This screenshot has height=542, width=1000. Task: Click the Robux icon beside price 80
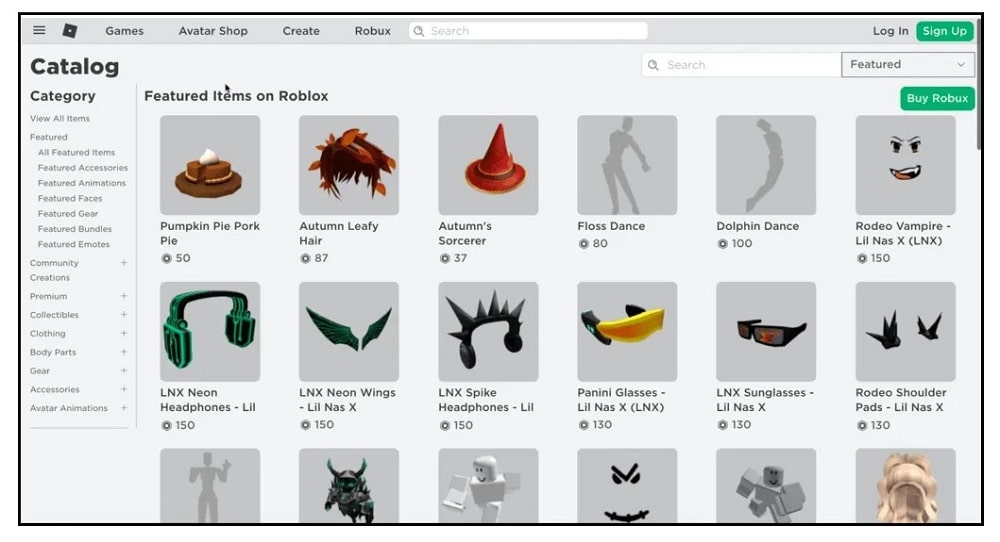(584, 244)
